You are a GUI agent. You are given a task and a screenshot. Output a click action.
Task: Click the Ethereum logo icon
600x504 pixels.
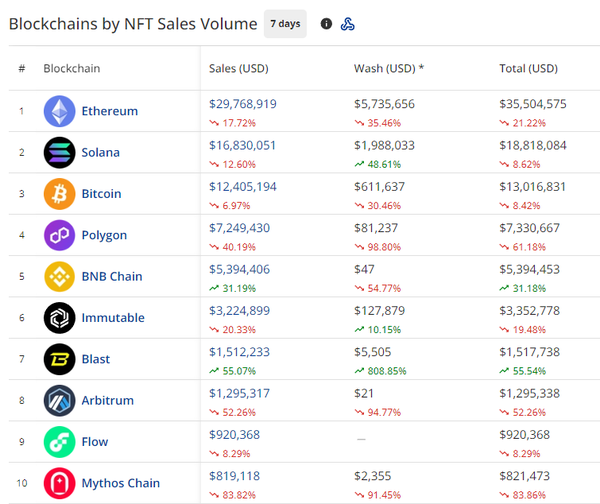[x=59, y=111]
